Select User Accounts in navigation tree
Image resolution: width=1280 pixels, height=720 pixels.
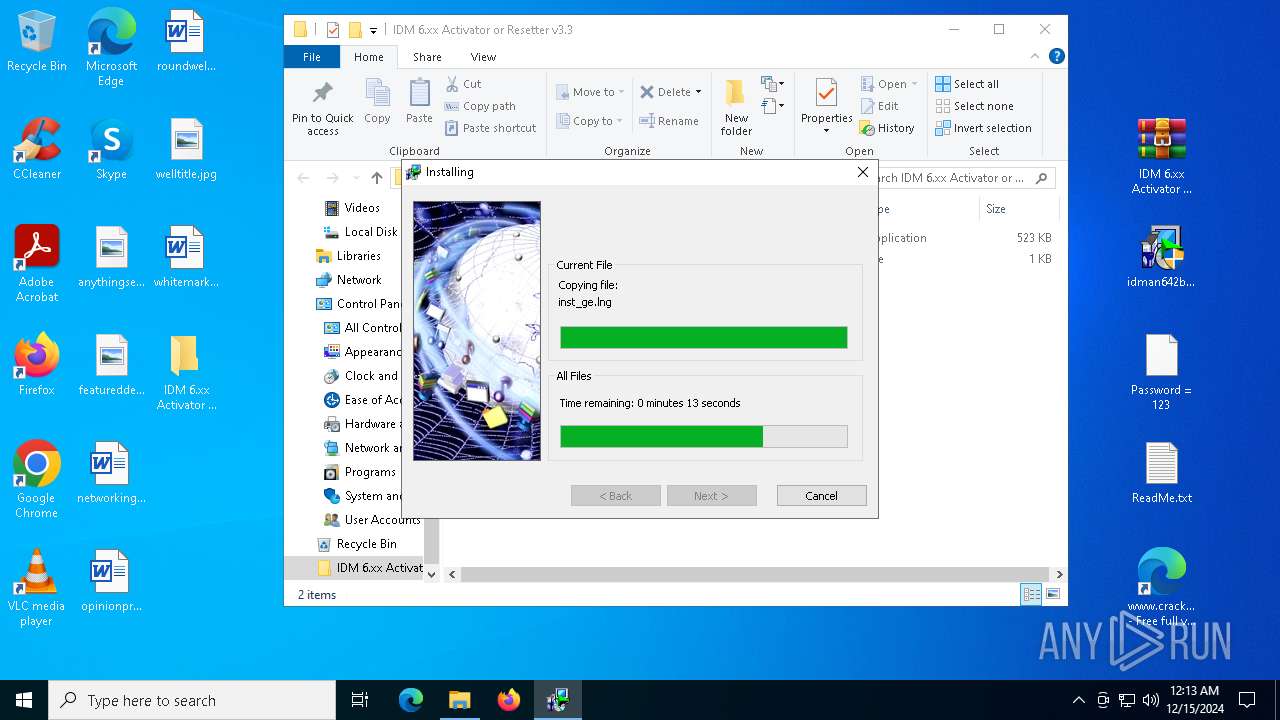371,520
